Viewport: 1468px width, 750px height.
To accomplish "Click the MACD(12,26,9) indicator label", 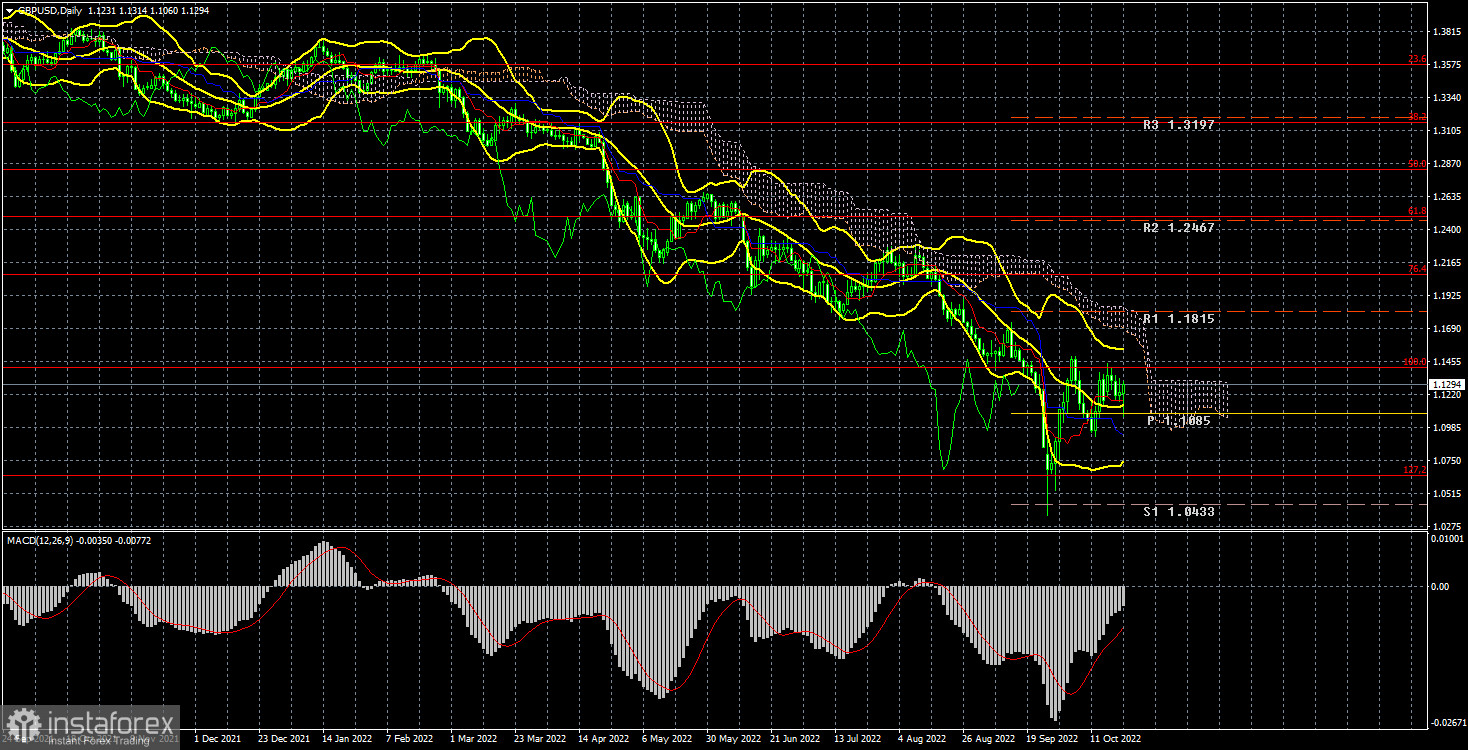I will 39,541.
